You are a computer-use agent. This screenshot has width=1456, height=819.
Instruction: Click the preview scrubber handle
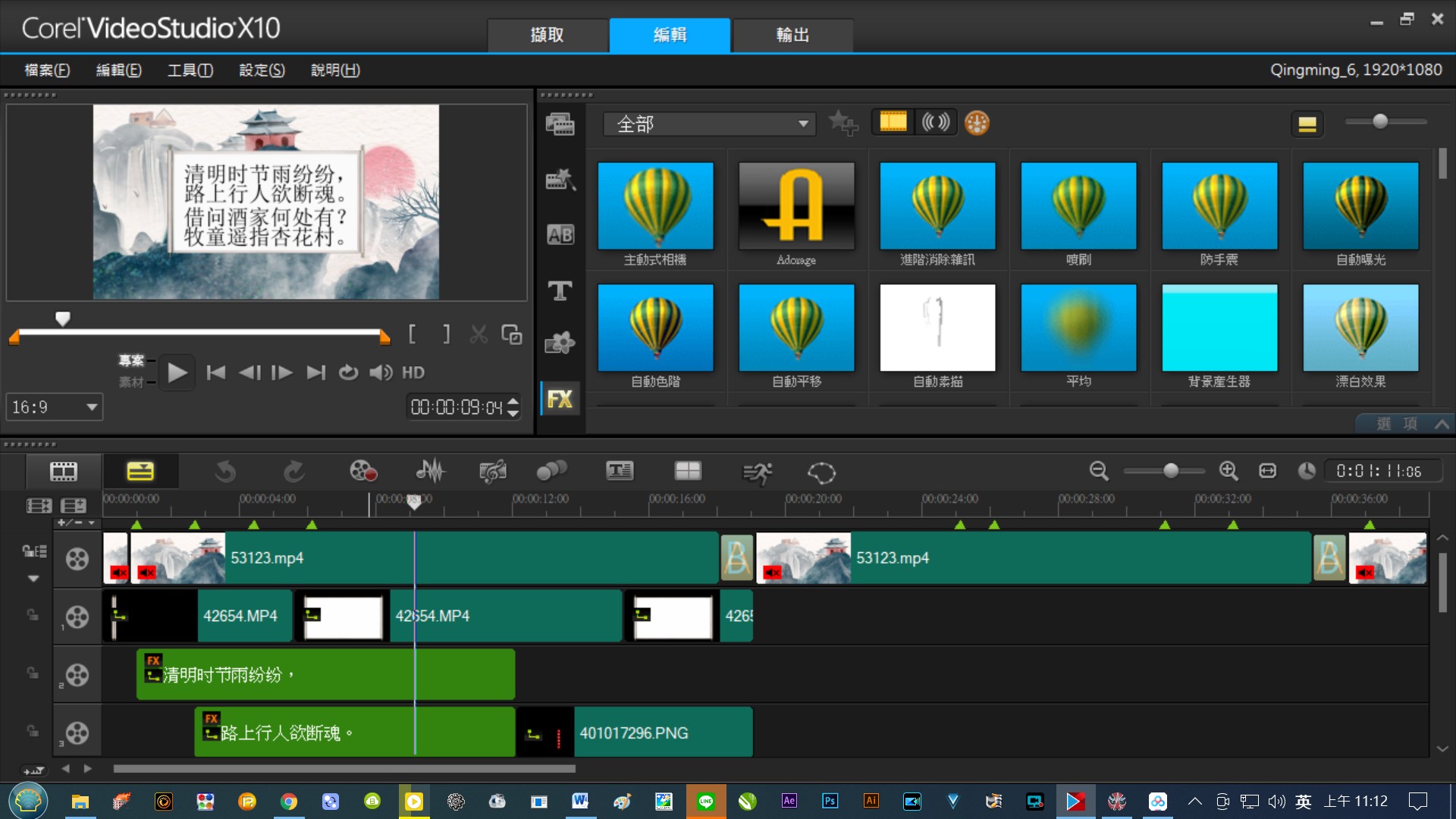[63, 318]
